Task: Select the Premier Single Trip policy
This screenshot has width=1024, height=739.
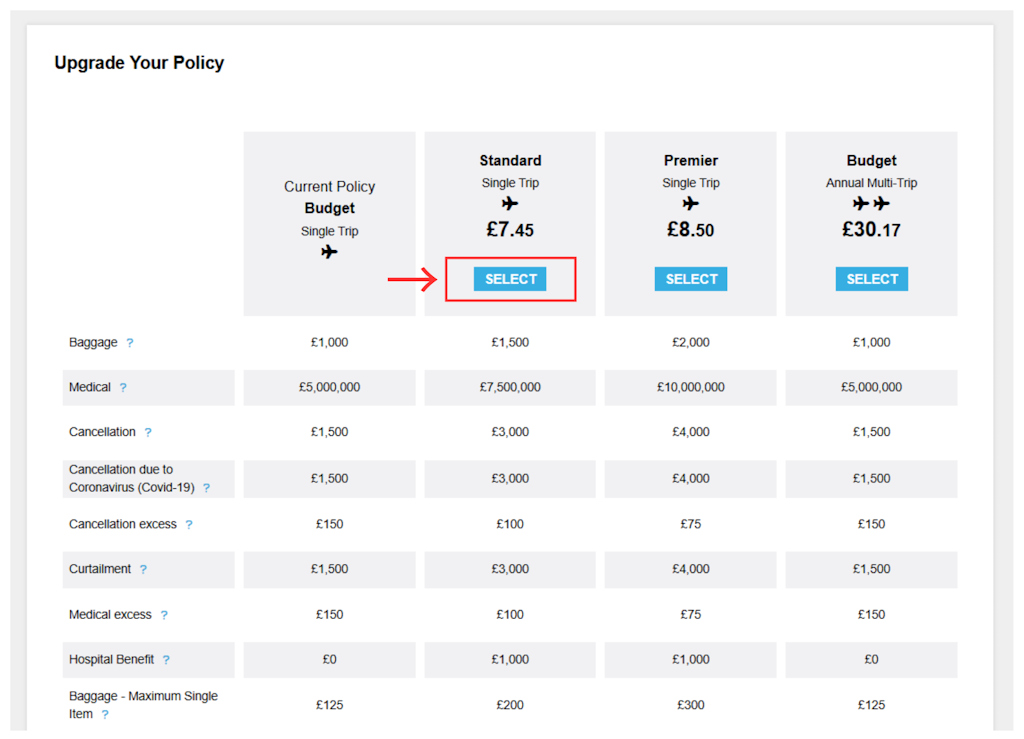Action: pos(691,279)
